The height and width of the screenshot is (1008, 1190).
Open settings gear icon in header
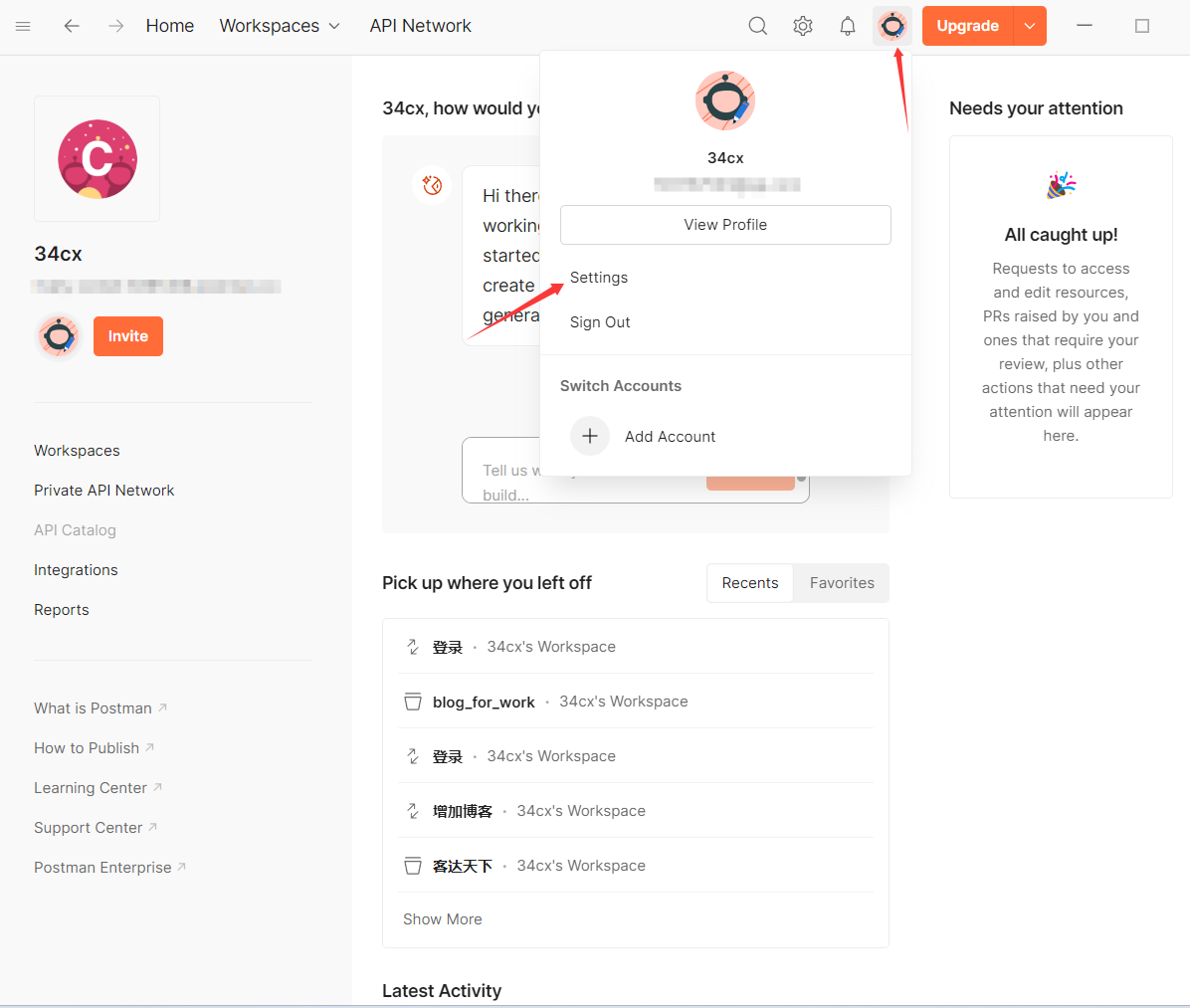(802, 26)
